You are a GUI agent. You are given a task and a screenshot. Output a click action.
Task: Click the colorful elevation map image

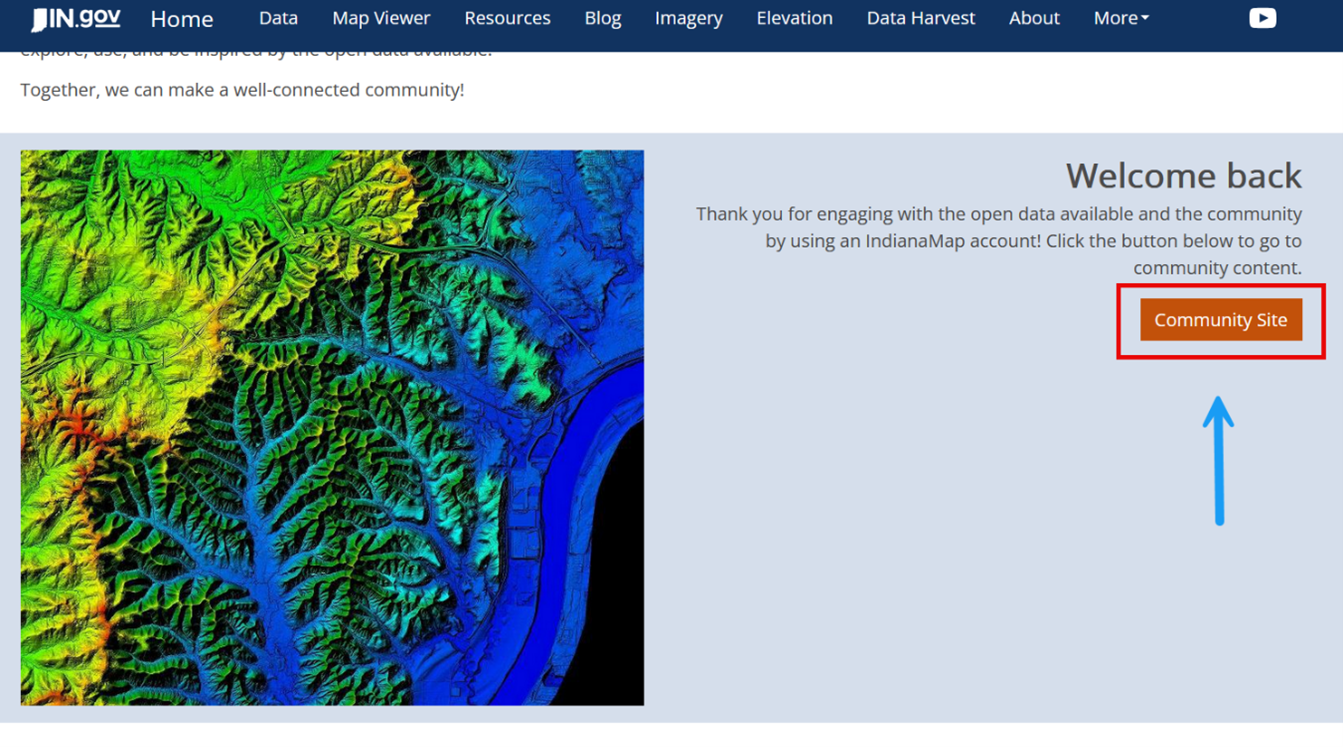[332, 427]
